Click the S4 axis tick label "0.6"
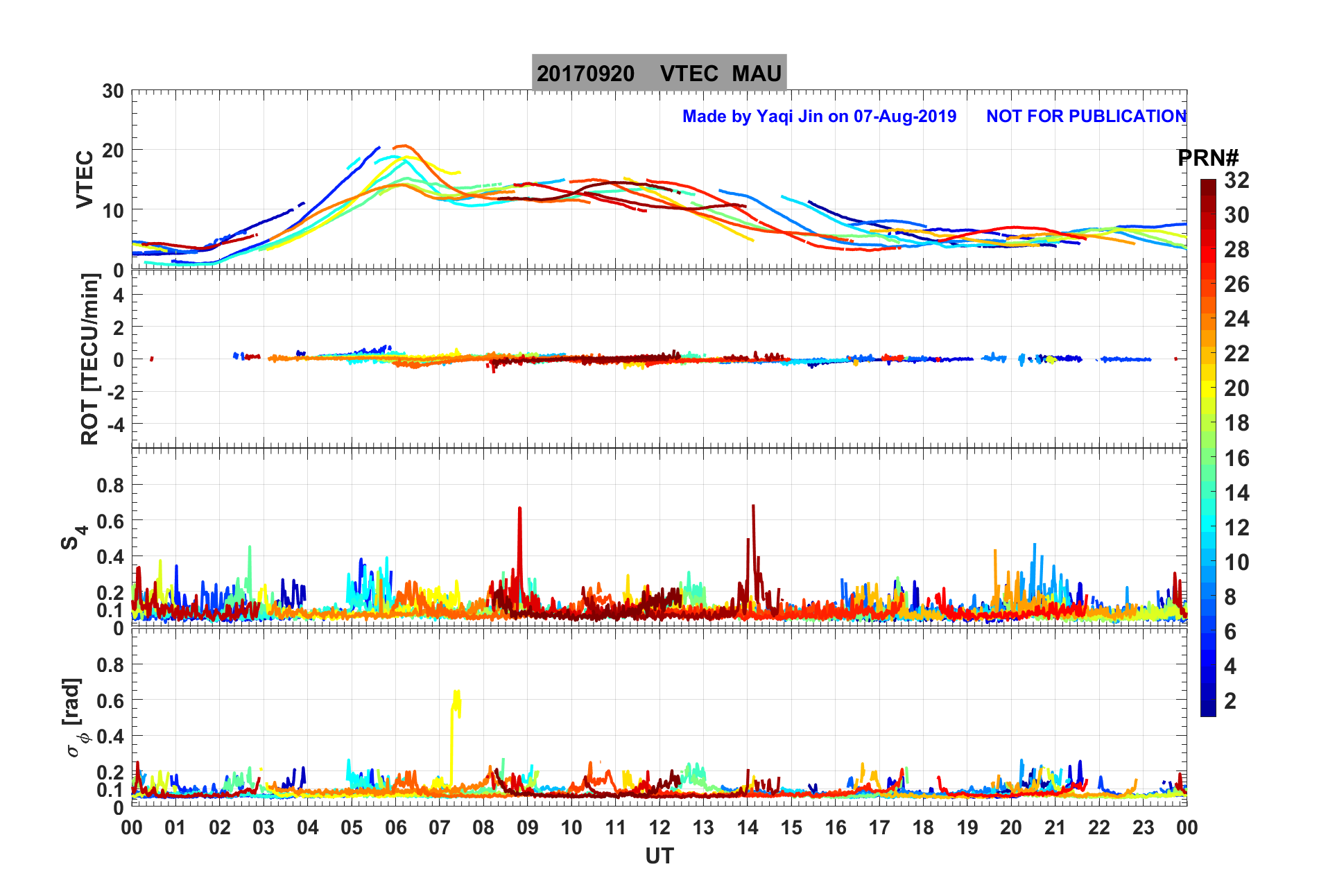 coord(110,521)
